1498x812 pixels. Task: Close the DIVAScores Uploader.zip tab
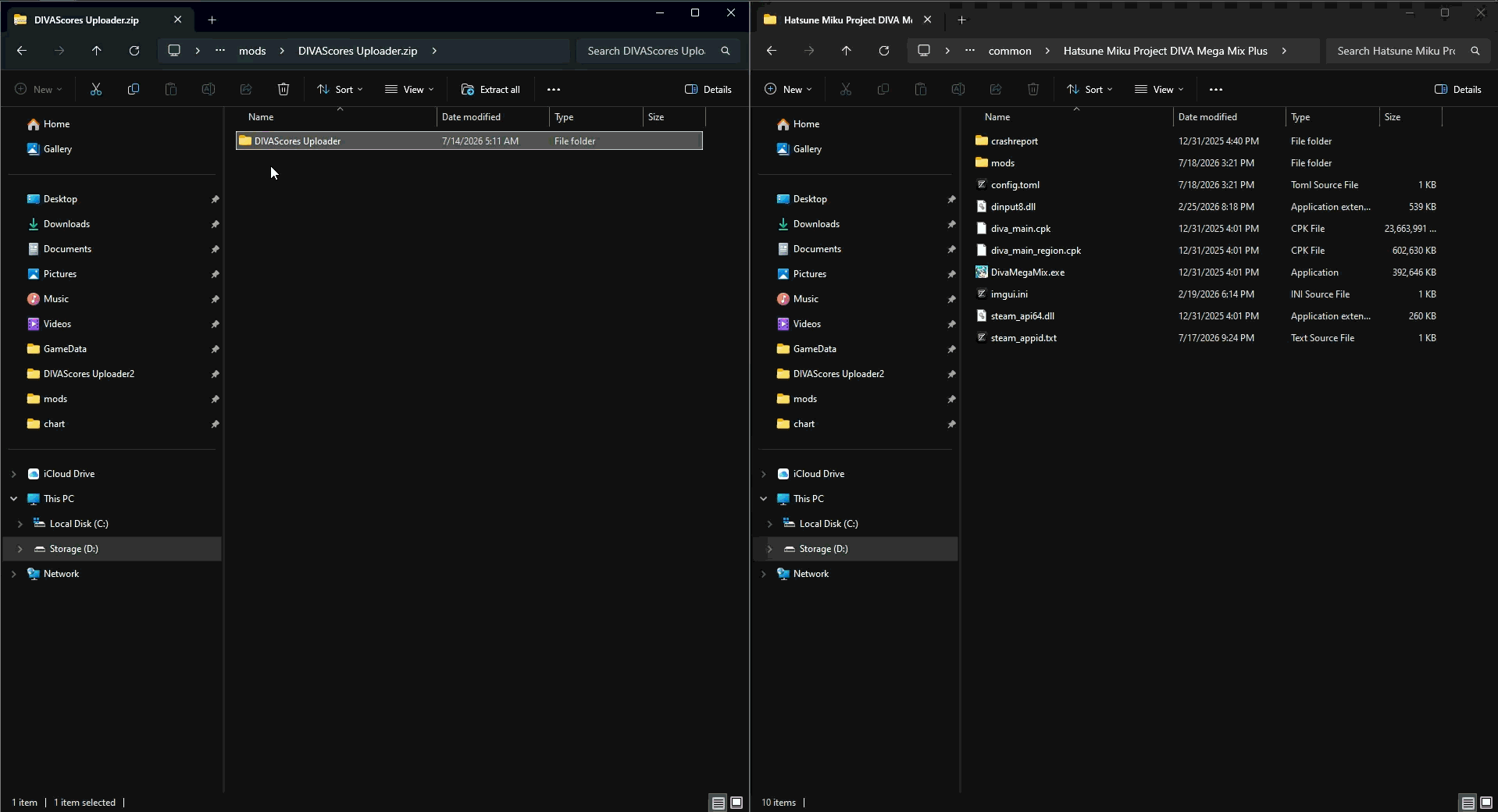(x=177, y=20)
